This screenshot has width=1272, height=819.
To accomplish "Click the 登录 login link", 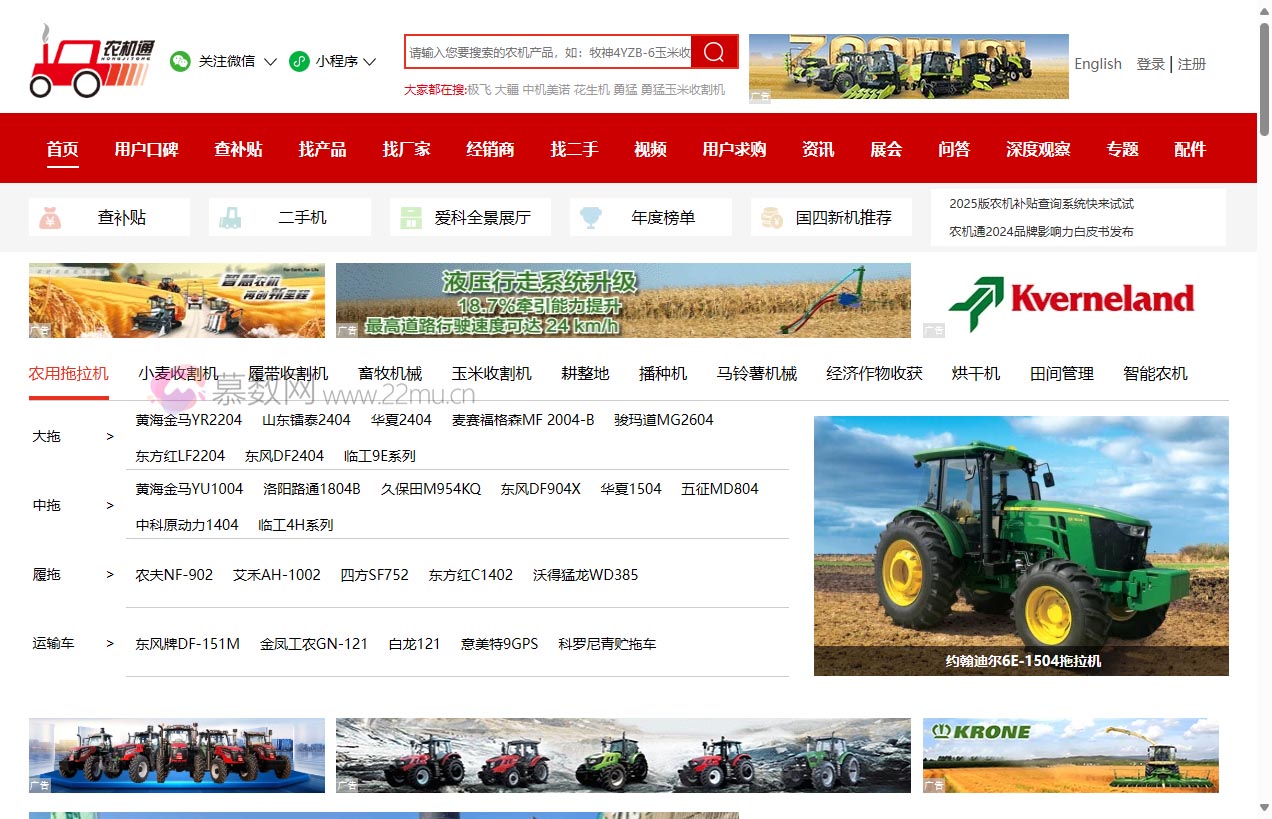I will point(1151,63).
